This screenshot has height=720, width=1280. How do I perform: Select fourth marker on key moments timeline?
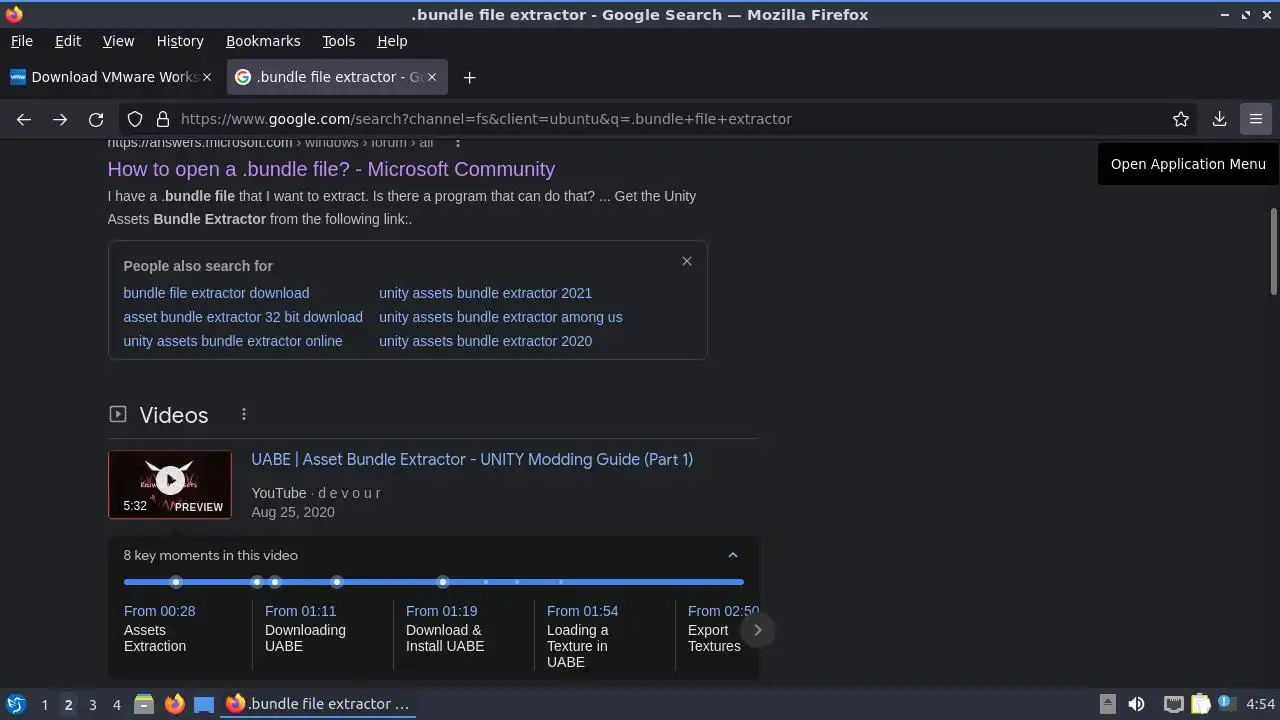coord(337,582)
